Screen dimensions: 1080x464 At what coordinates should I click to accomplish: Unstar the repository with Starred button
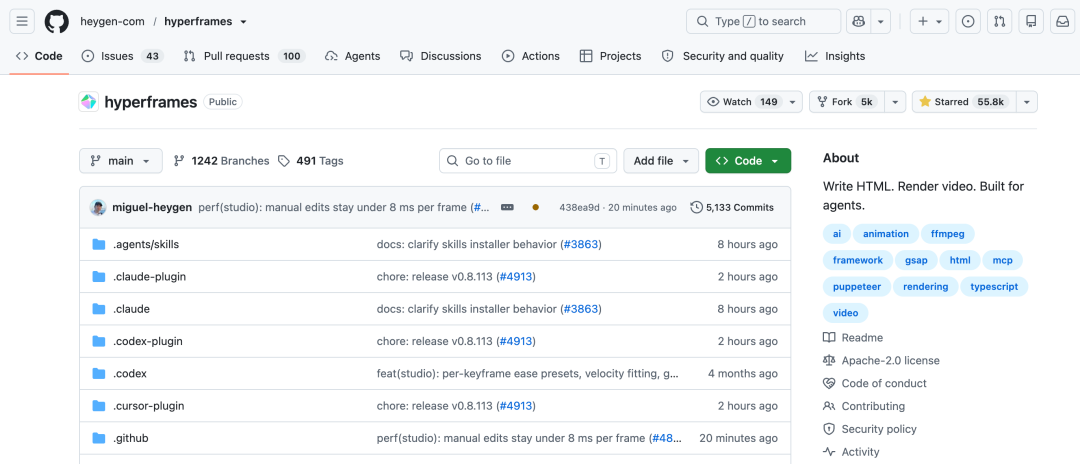tap(964, 102)
